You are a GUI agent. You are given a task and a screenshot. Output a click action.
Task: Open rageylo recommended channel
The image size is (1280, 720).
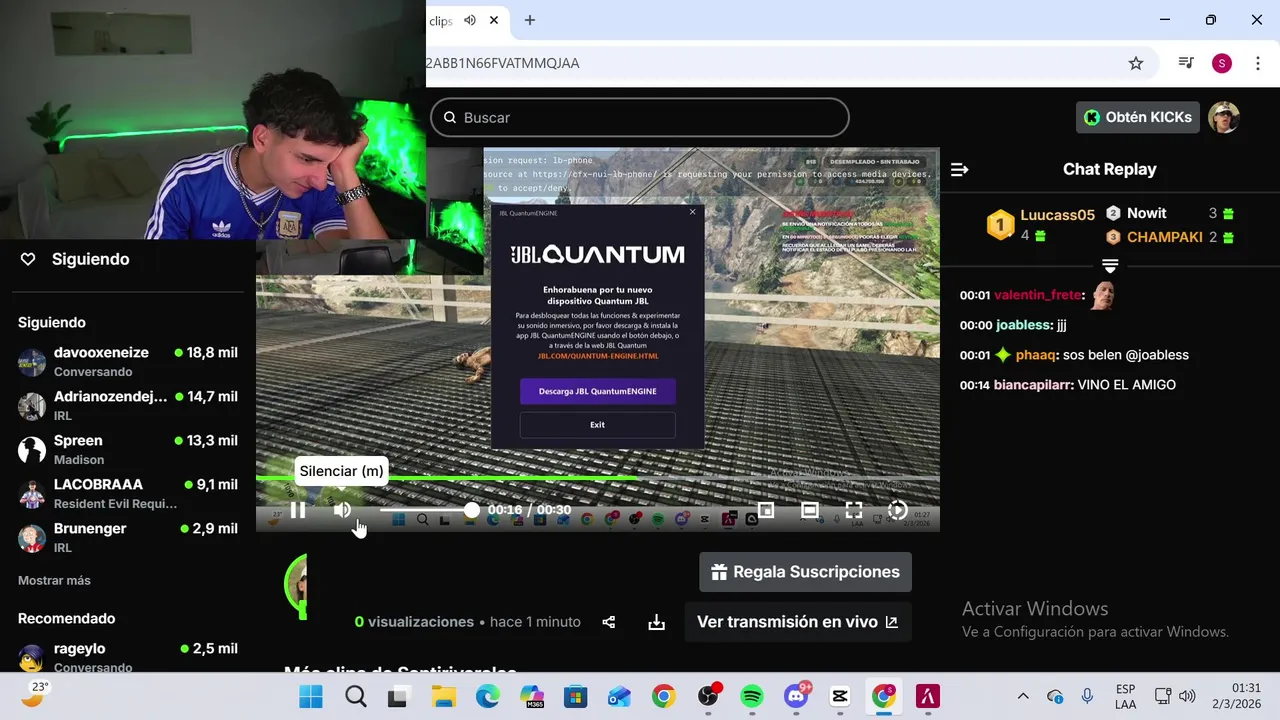coord(128,657)
